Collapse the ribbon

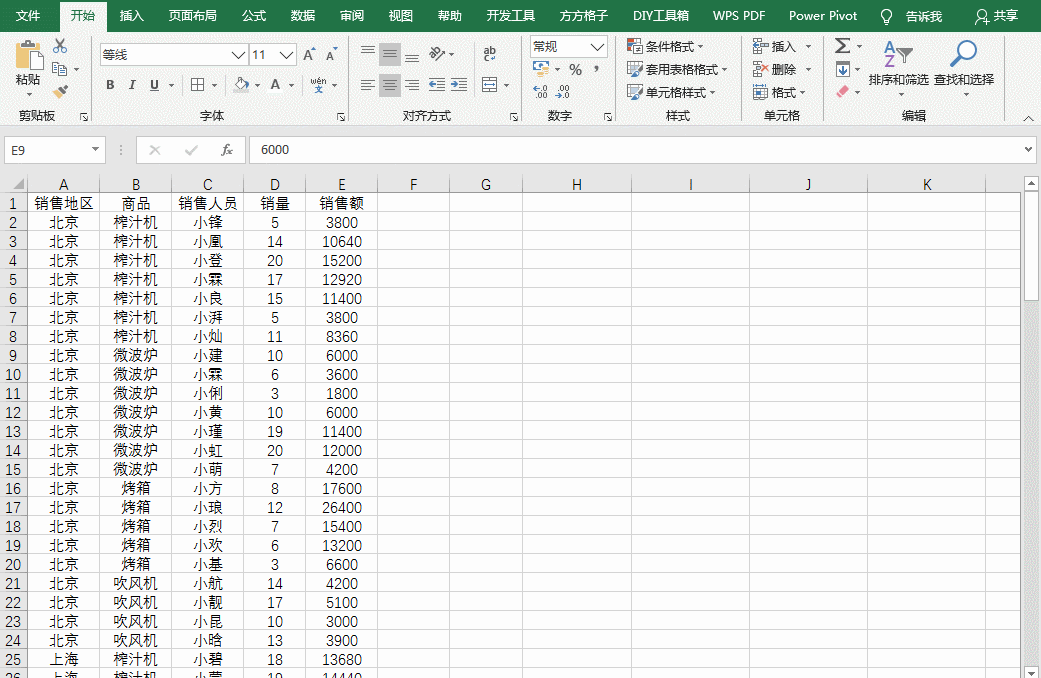pyautogui.click(x=1028, y=118)
